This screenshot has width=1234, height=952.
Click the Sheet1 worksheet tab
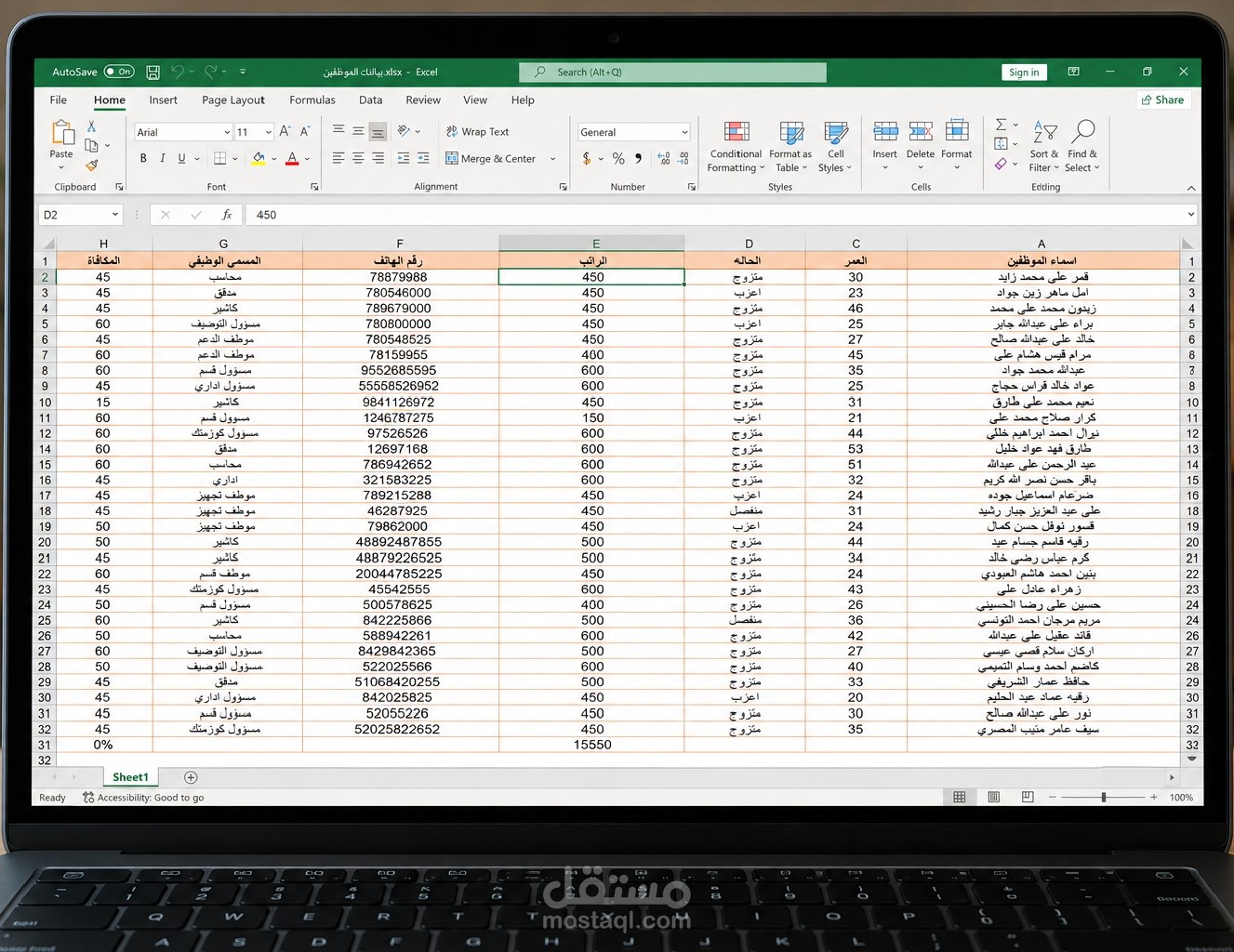tap(130, 777)
